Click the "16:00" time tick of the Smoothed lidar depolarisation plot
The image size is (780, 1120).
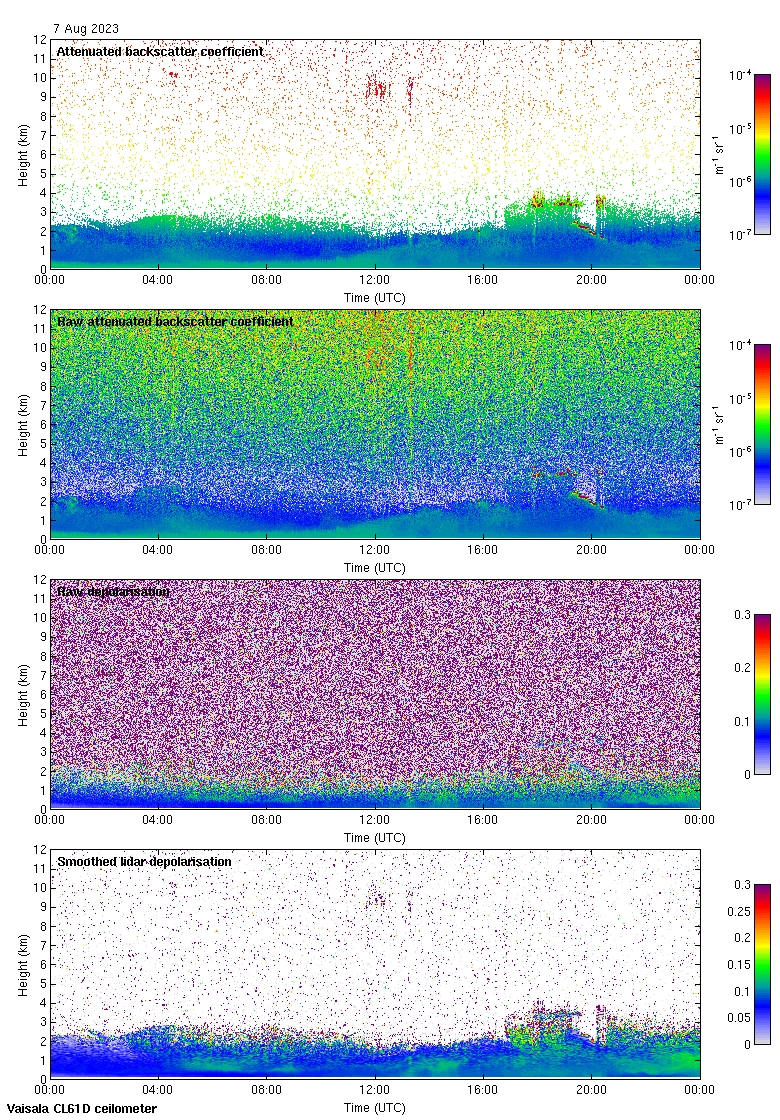coord(483,1090)
